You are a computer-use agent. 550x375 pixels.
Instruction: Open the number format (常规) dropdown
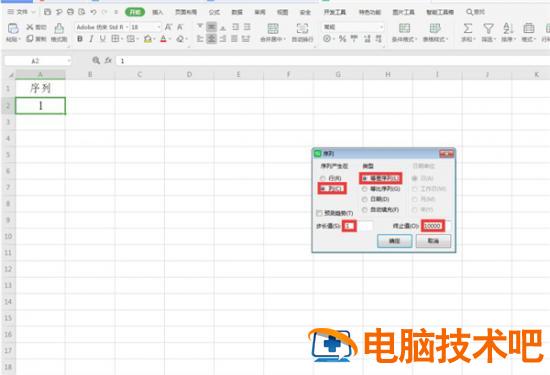[x=381, y=27]
